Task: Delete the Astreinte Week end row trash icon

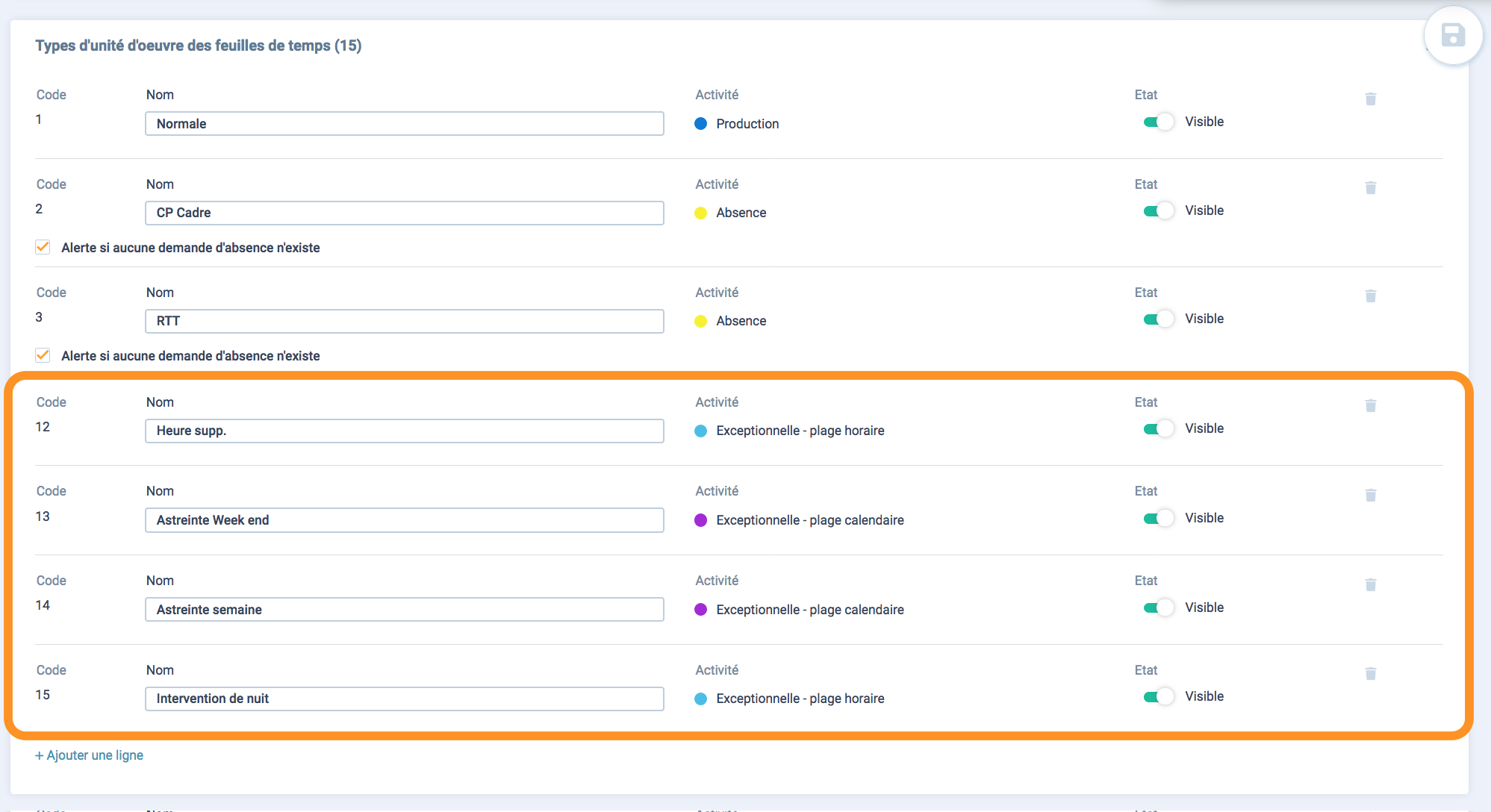Action: pos(1371,495)
